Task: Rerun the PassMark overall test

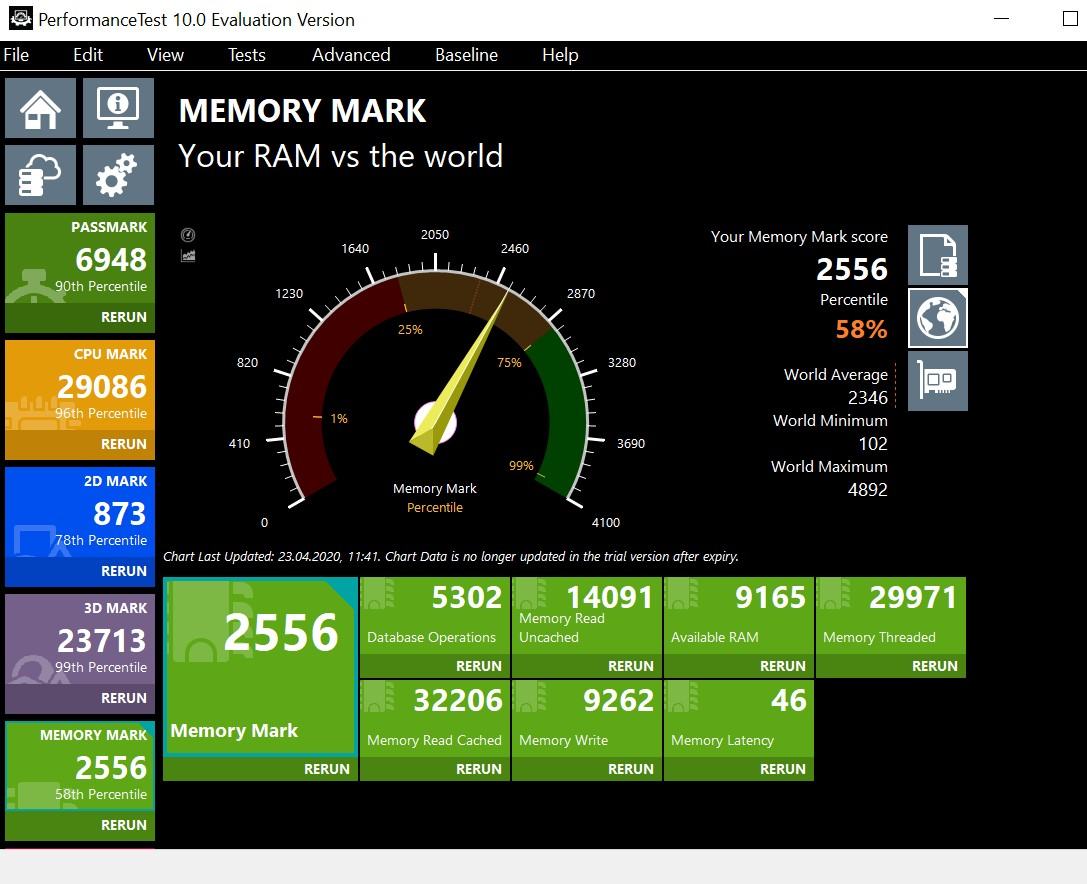Action: point(123,317)
